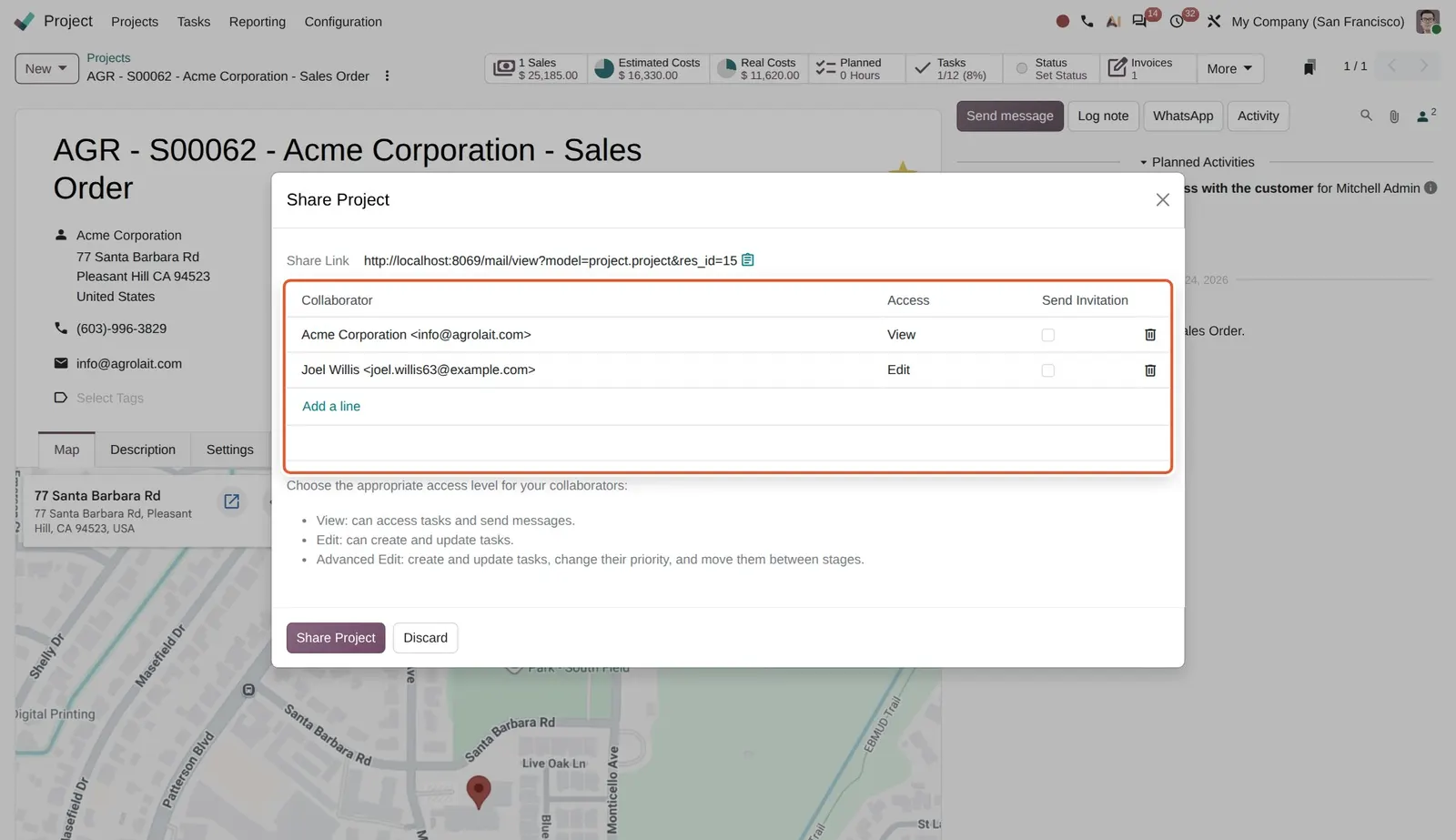1456x840 pixels.
Task: Set project status via Status button
Action: coord(1051,69)
